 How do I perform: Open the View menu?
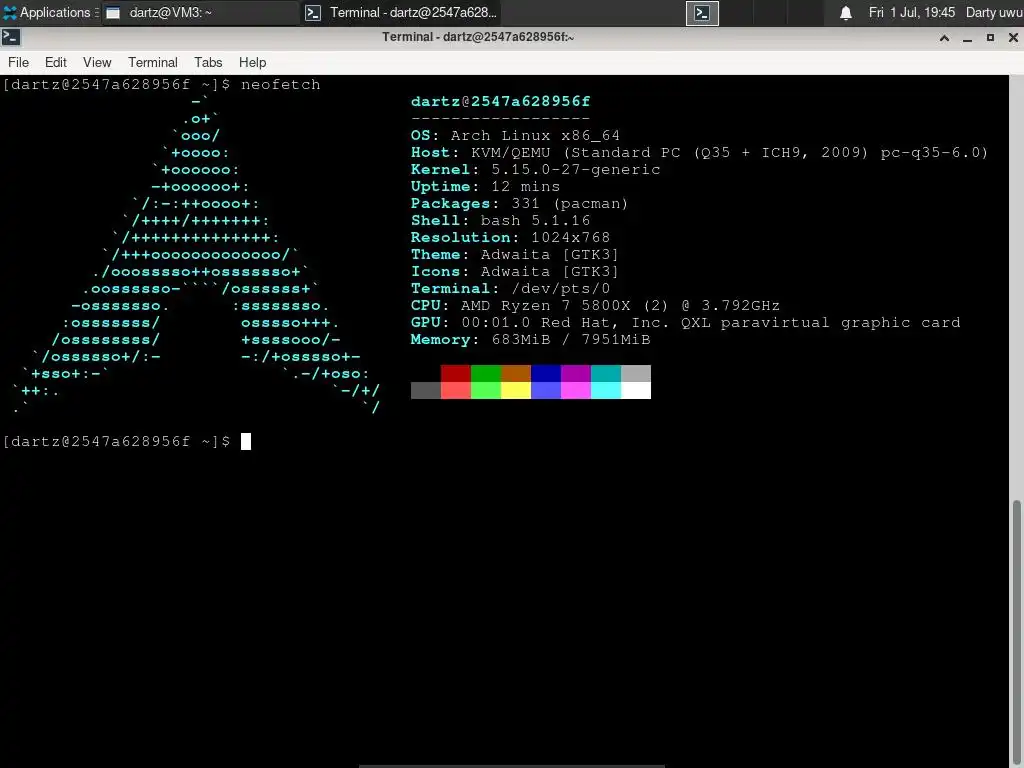point(97,62)
